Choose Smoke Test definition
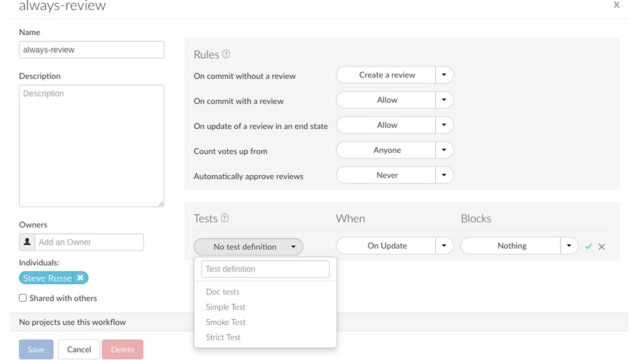640x360 pixels. click(x=225, y=322)
